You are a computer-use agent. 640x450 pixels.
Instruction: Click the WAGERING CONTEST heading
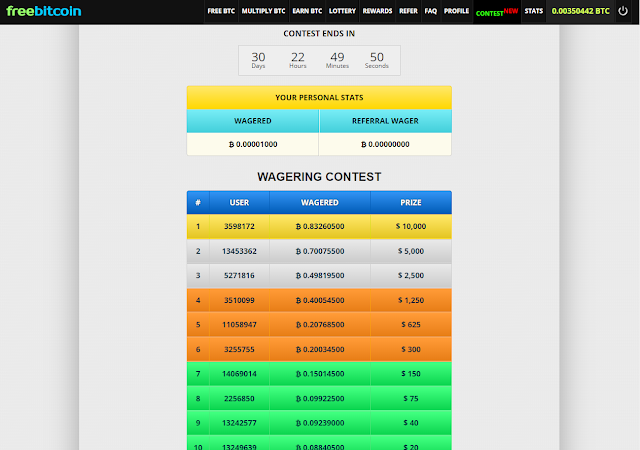click(319, 177)
